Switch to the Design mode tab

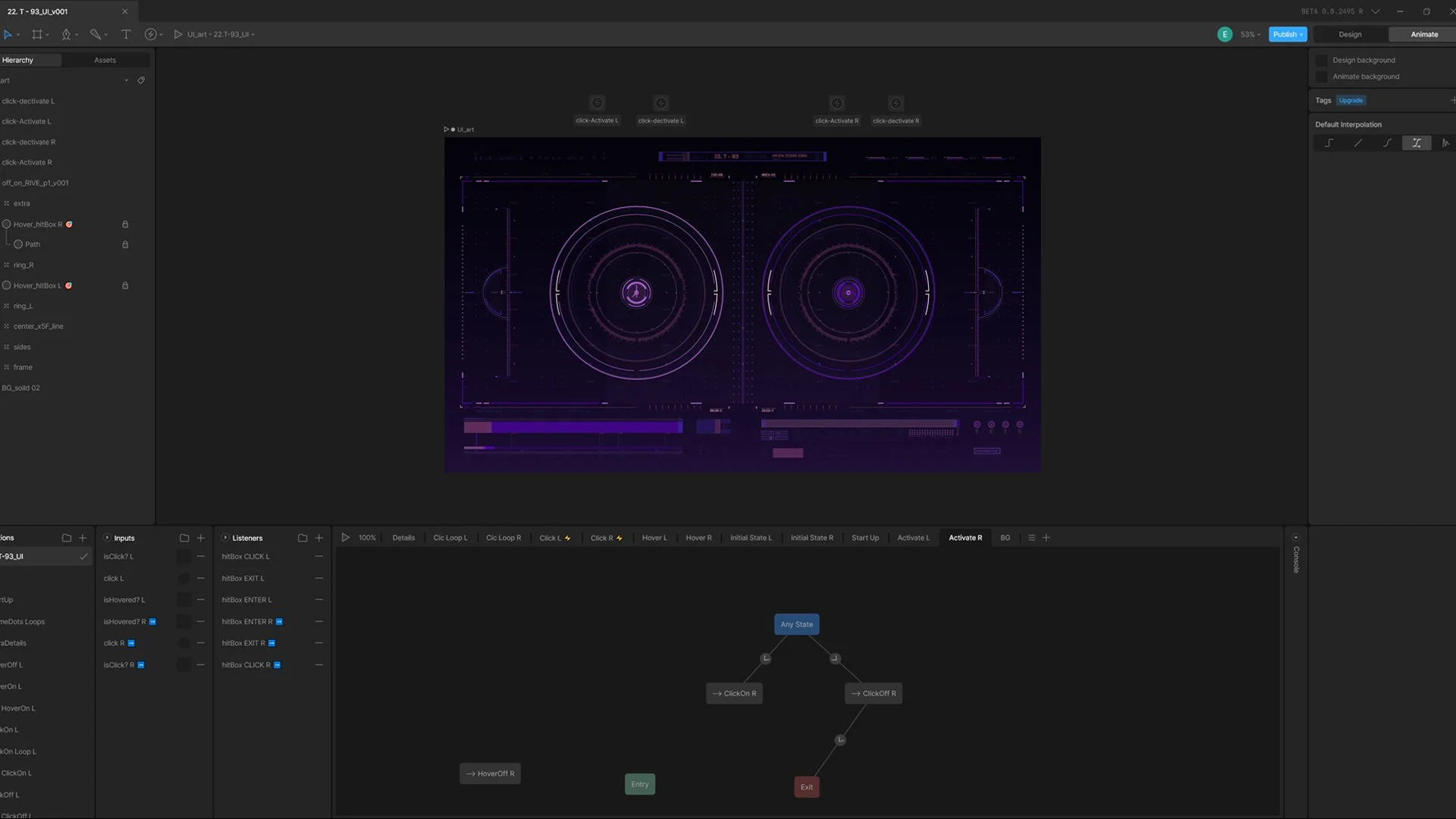pos(1350,34)
